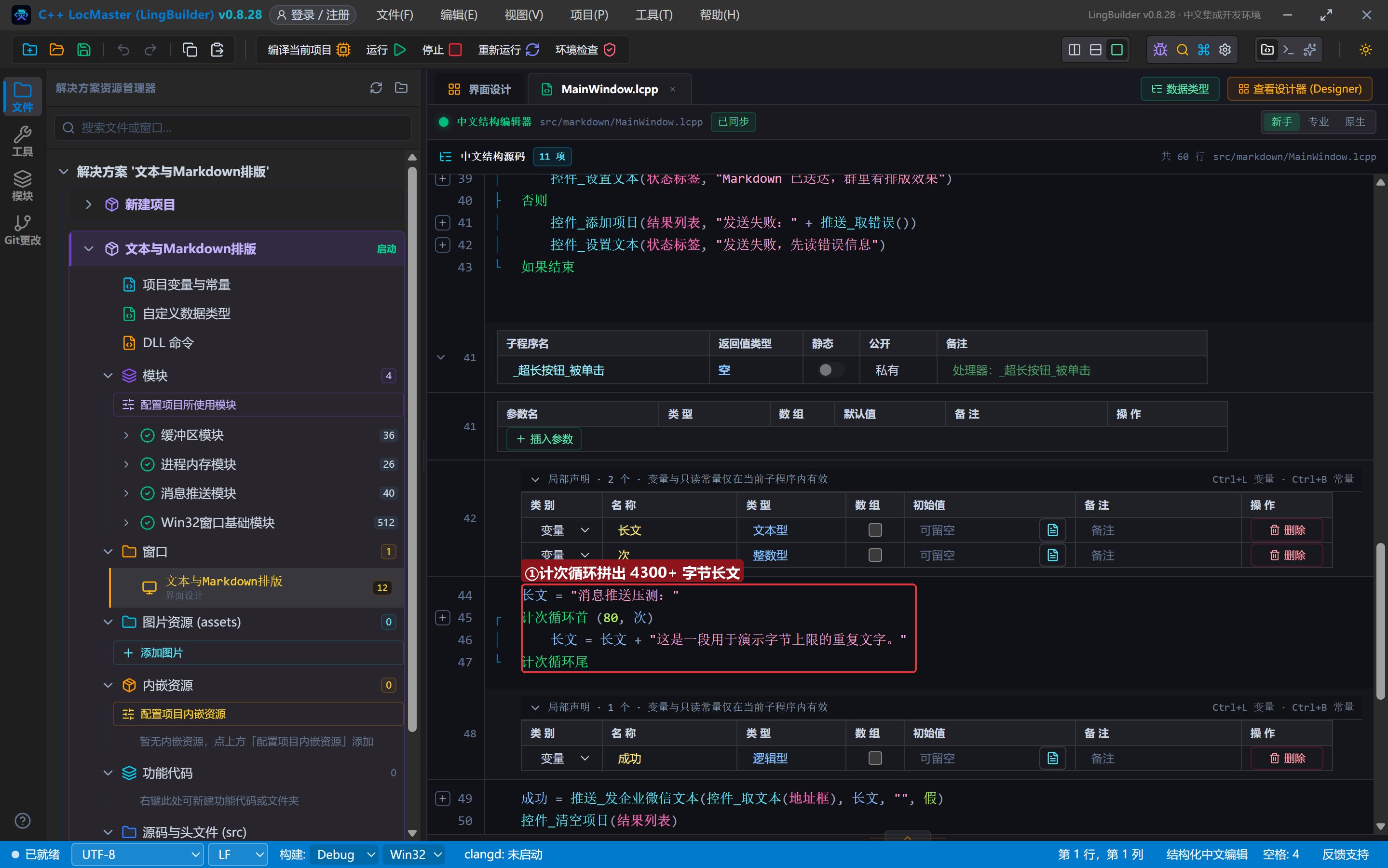Open initial value editor for 长文 variable
This screenshot has height=868, width=1388.
(1052, 530)
